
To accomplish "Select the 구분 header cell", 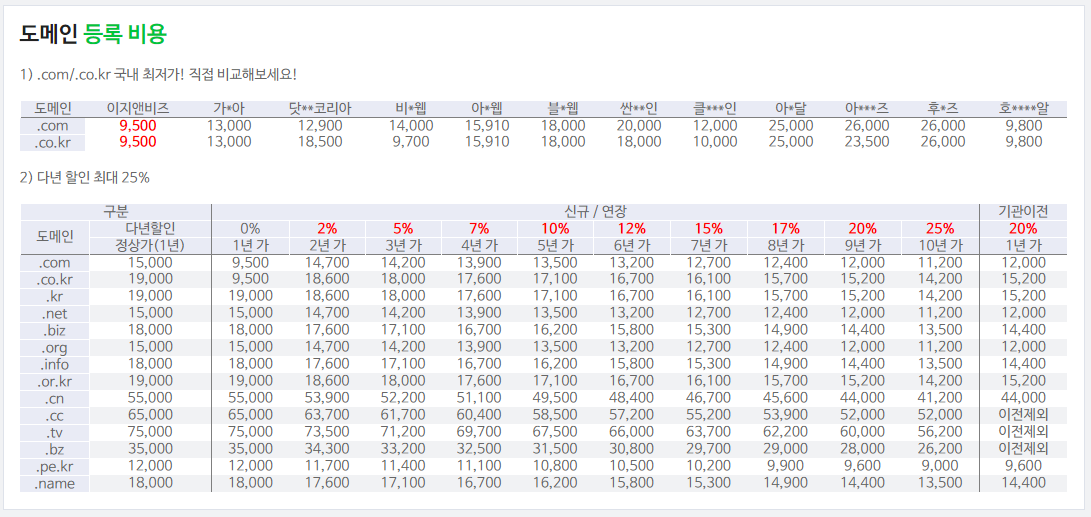I will [116, 212].
